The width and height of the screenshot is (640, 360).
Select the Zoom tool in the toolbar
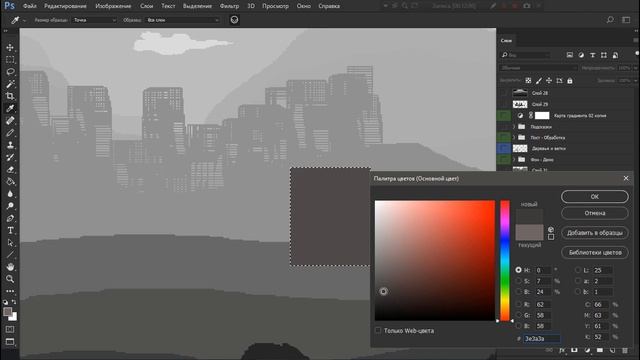coord(10,279)
